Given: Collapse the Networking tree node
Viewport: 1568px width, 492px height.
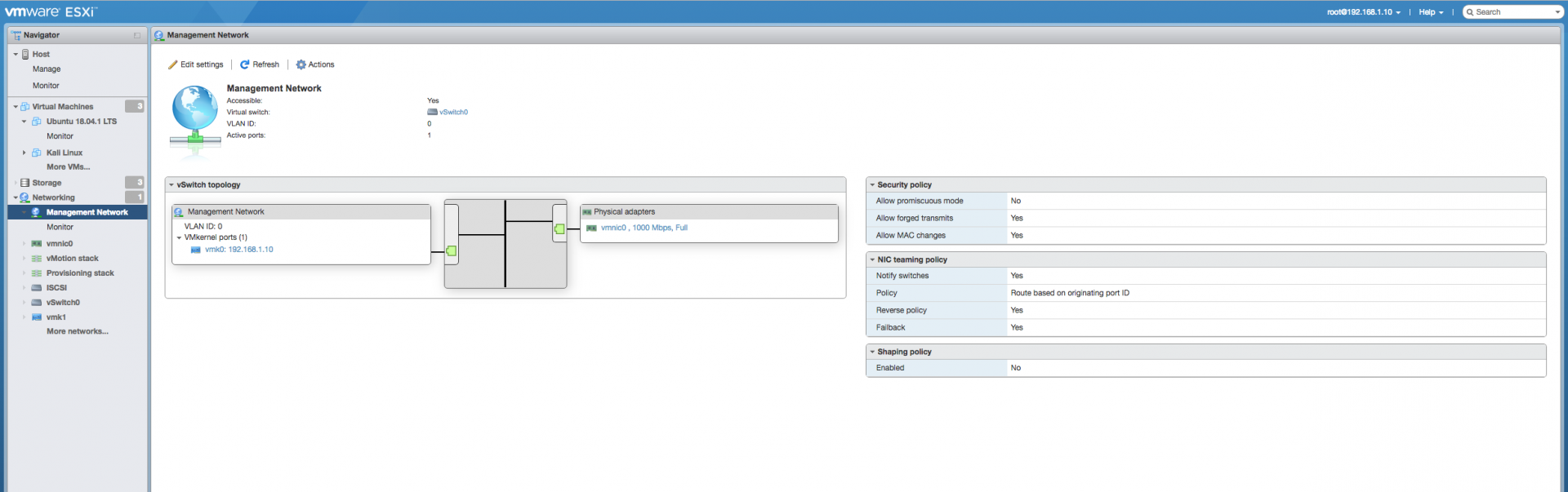Looking at the screenshot, I should pyautogui.click(x=16, y=197).
